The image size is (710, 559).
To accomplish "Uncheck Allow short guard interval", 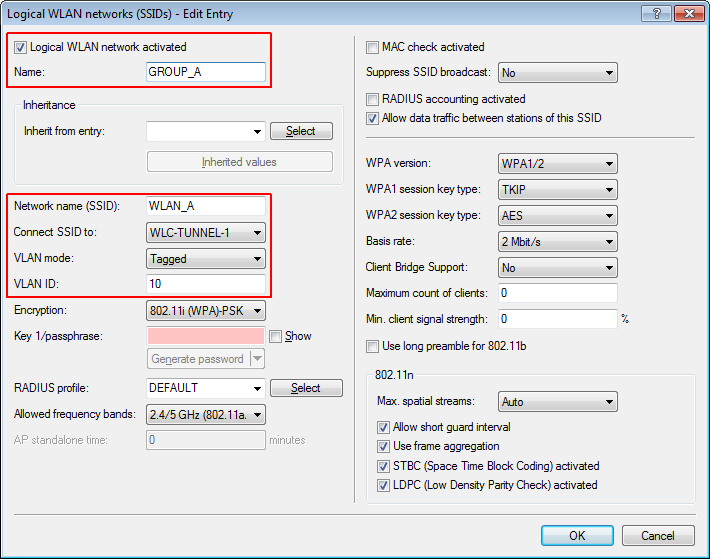I will click(384, 428).
